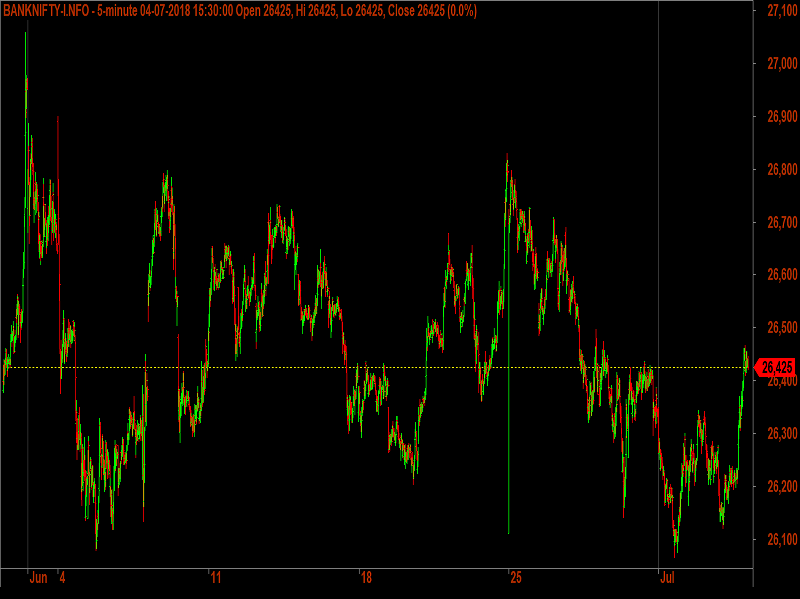Click the 26,100 price axis label

782,539
